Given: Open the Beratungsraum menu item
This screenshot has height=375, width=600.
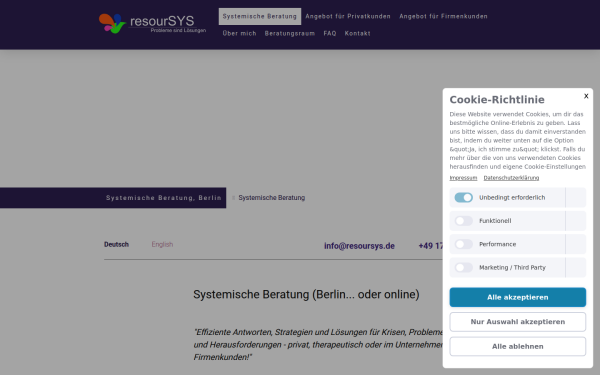Looking at the screenshot, I should click(x=290, y=33).
